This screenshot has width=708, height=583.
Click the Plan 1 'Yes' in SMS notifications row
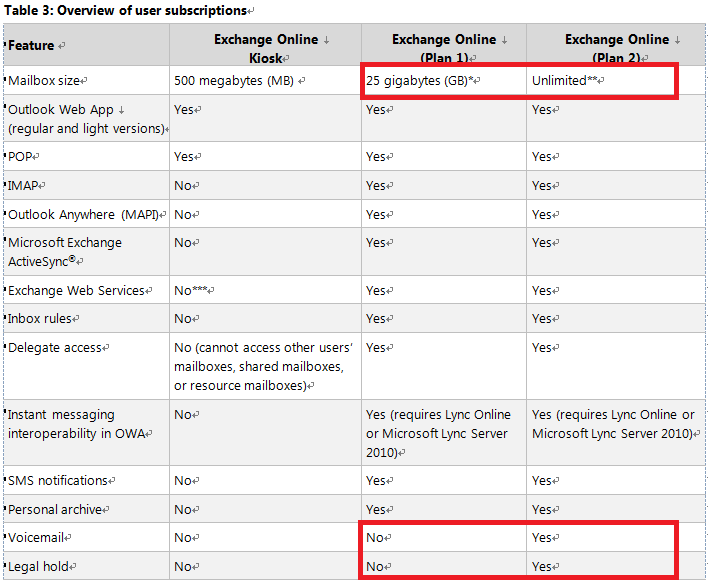(x=376, y=480)
